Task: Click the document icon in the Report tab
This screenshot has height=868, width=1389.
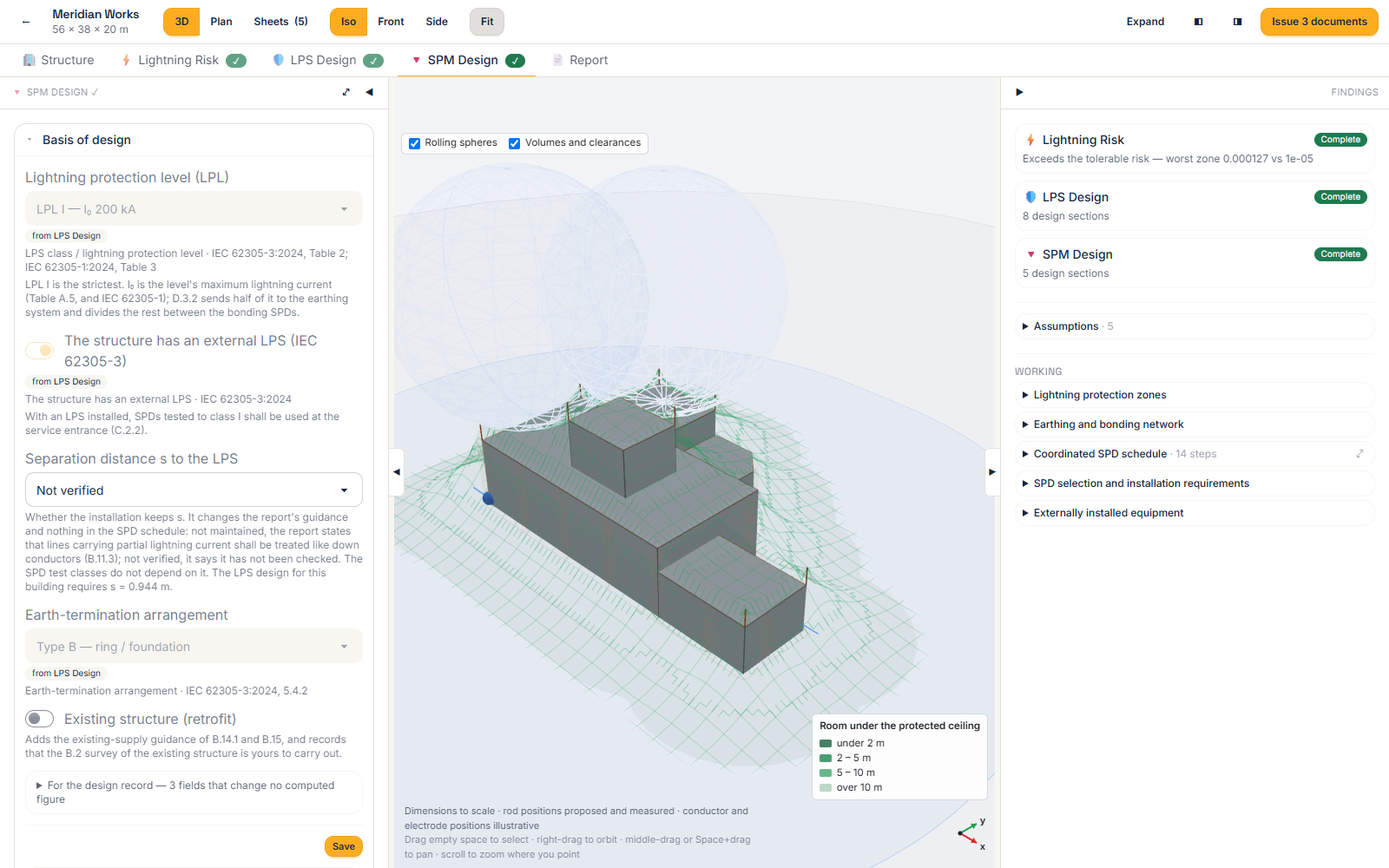Action: pos(558,60)
